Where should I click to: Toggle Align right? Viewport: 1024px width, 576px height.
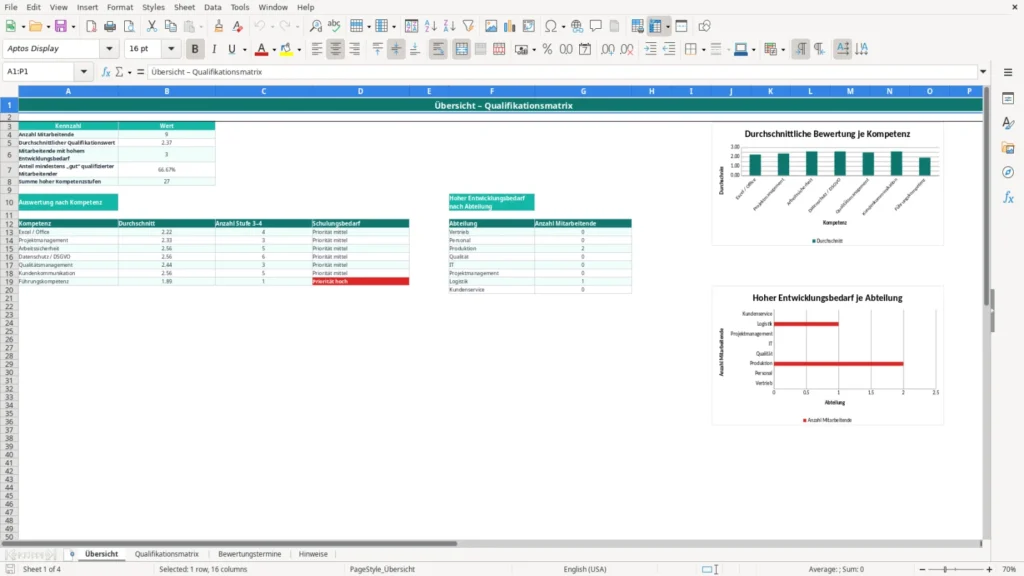[355, 49]
